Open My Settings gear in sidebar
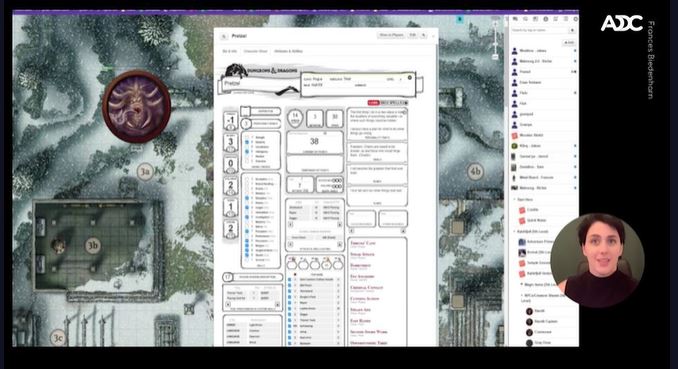 (575, 19)
